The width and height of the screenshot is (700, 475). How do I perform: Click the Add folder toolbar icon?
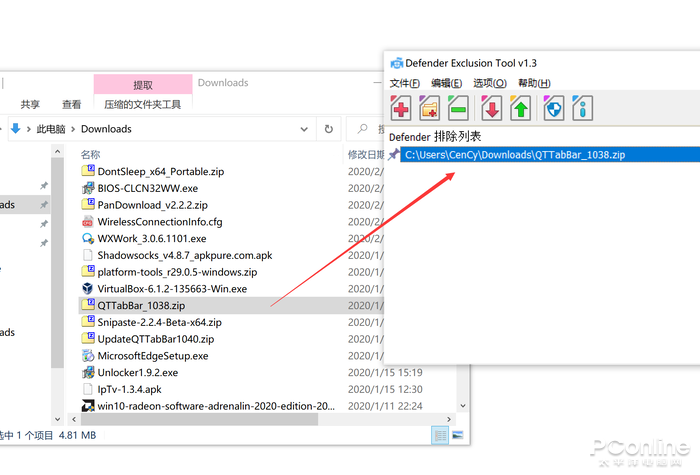[429, 108]
